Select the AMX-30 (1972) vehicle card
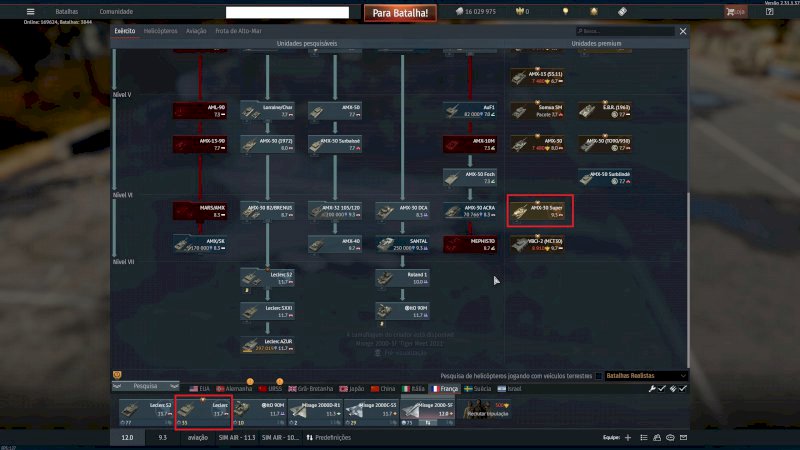800x450 pixels. pos(267,144)
